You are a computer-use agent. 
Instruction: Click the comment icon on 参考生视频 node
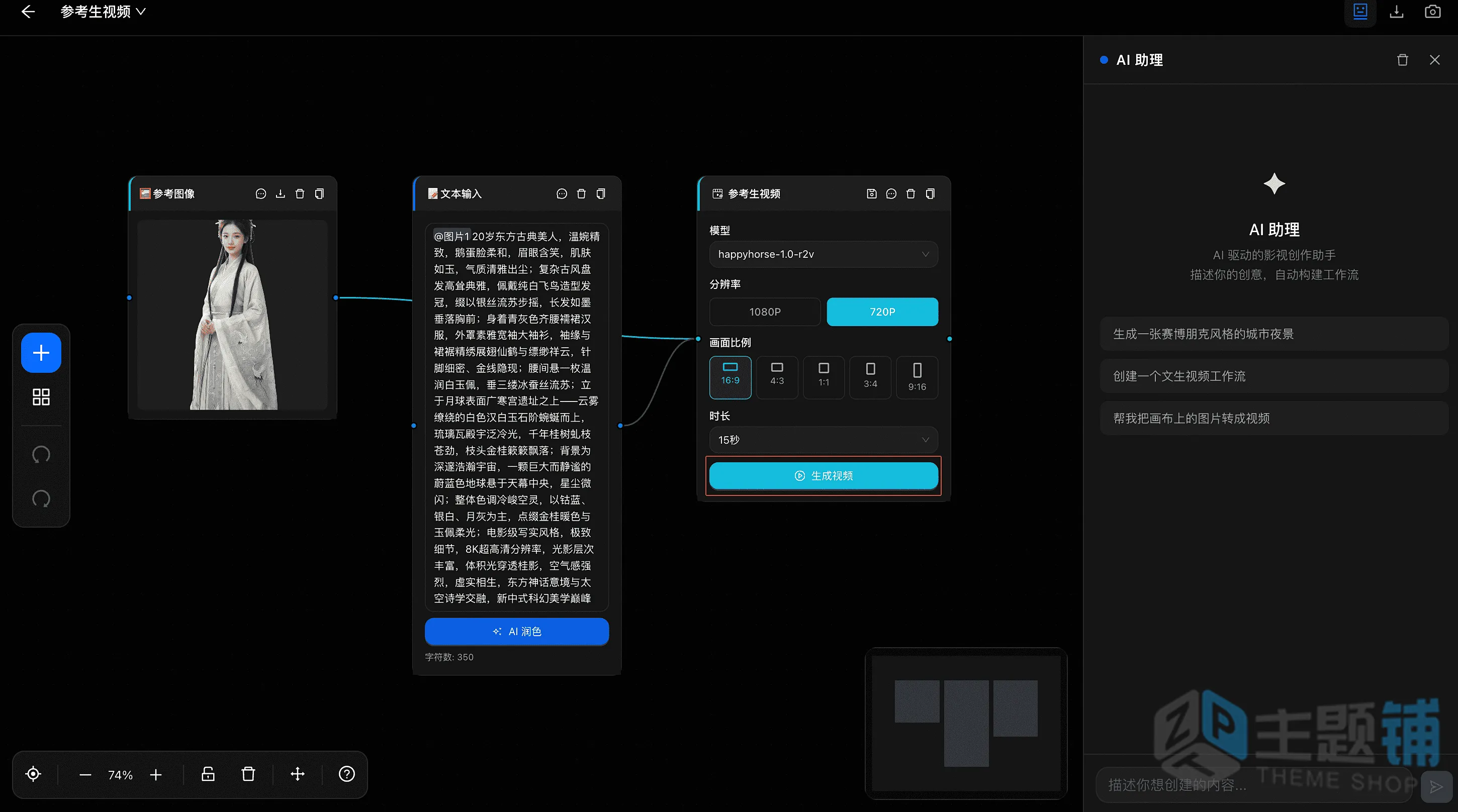point(891,194)
